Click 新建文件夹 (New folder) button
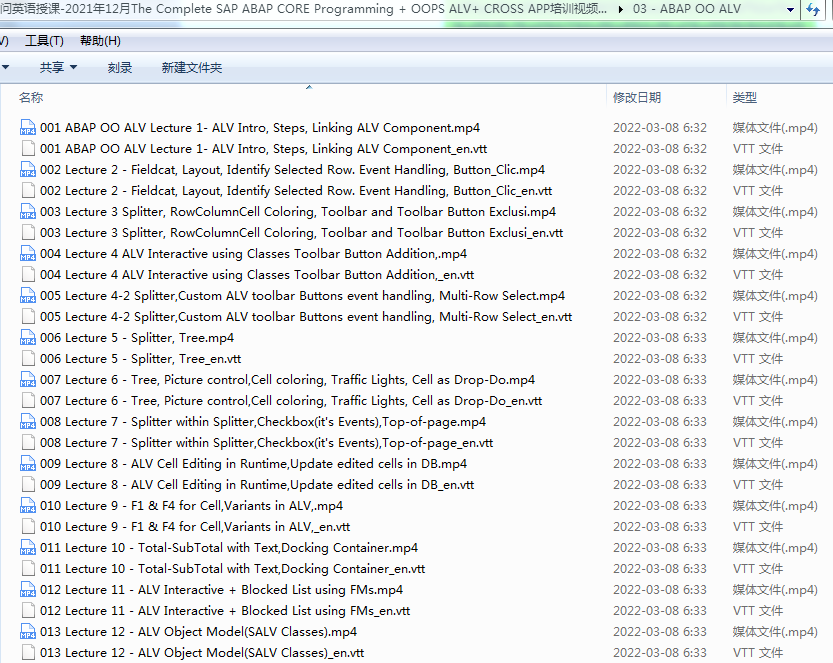This screenshot has height=663, width=833. pos(192,67)
